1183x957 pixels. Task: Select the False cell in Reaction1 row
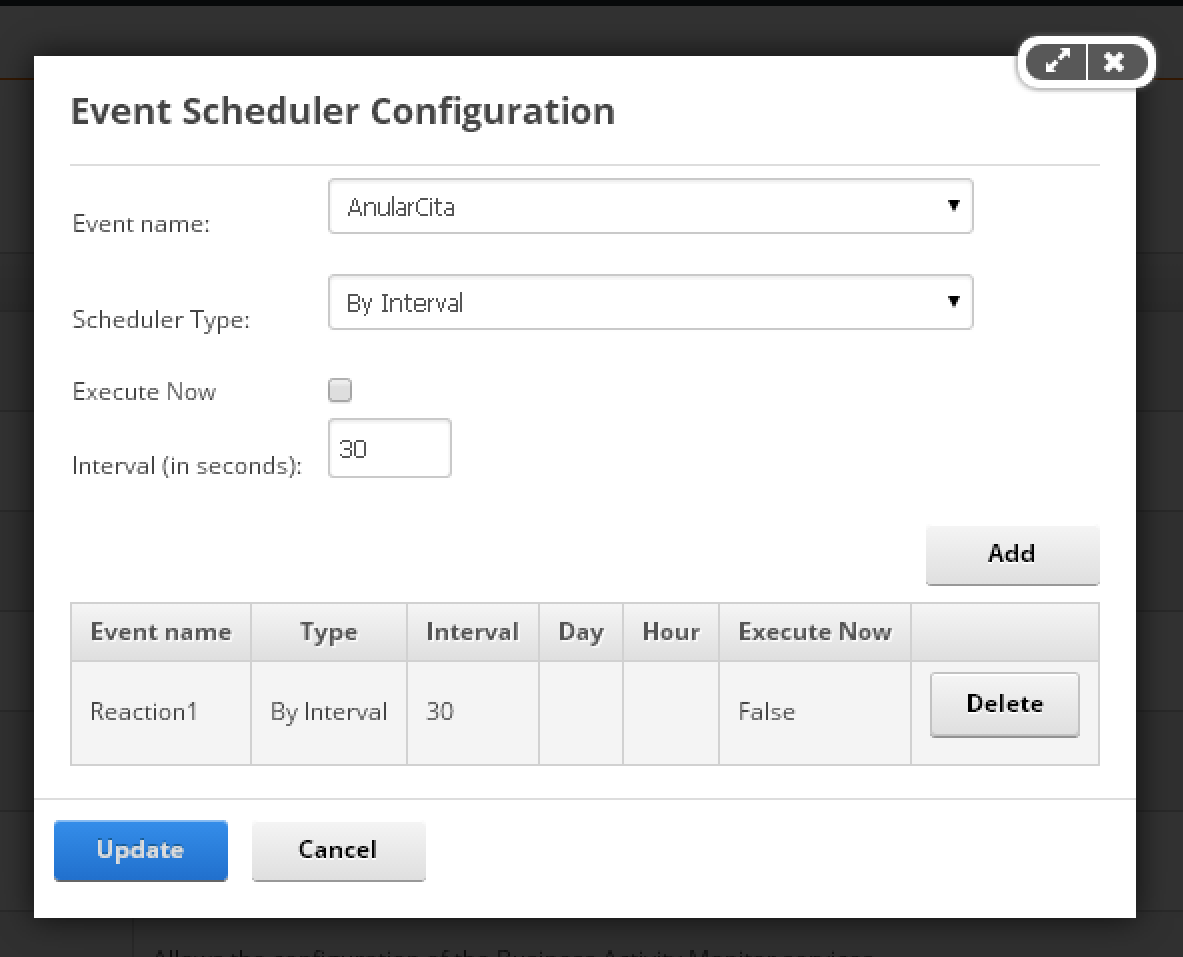click(x=815, y=712)
